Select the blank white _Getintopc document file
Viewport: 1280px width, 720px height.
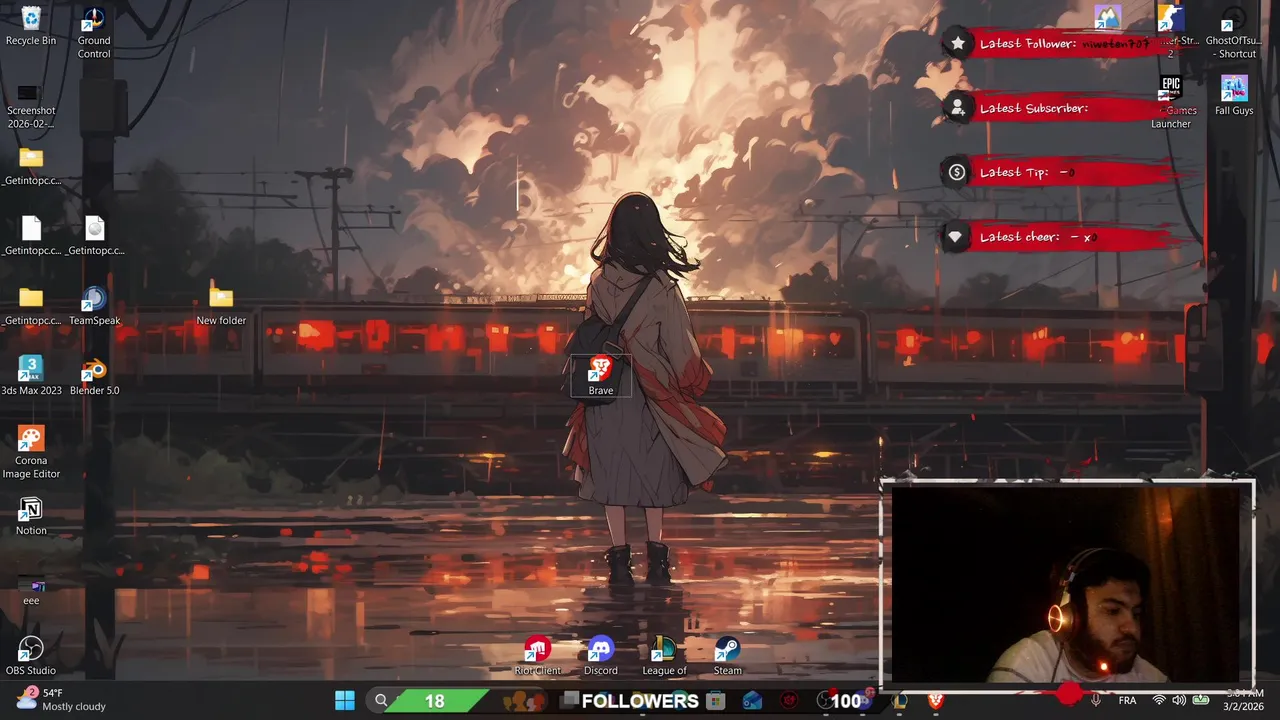(x=31, y=236)
